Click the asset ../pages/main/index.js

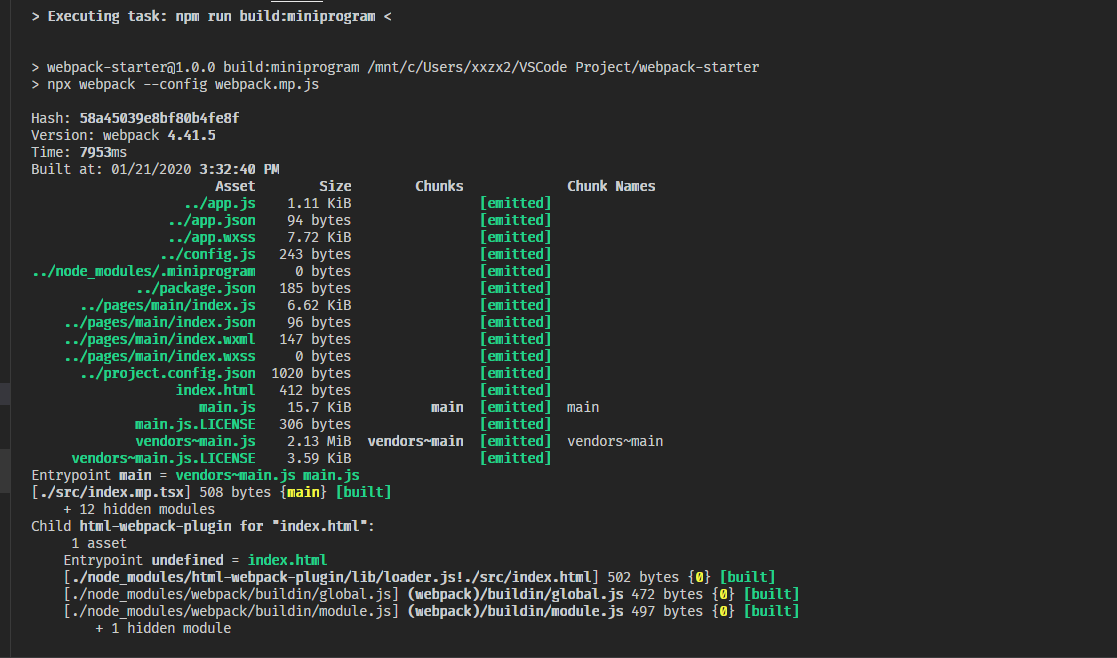[x=167, y=306]
